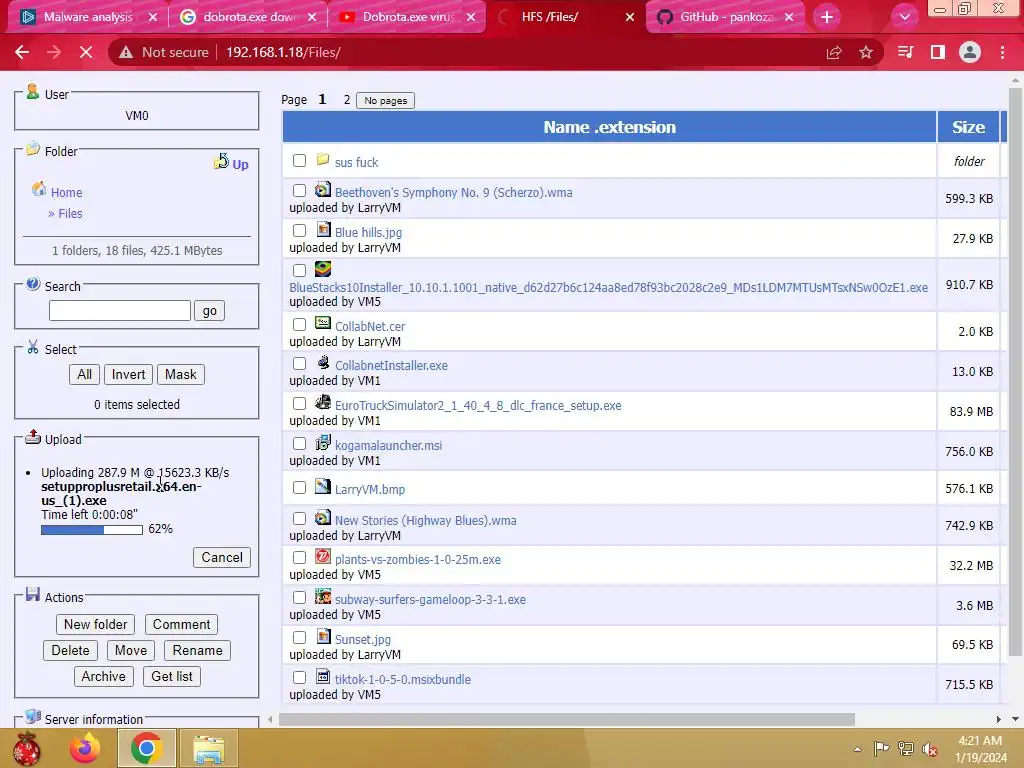This screenshot has width=1024, height=768.
Task: Click the address bar URL
Action: tap(283, 52)
